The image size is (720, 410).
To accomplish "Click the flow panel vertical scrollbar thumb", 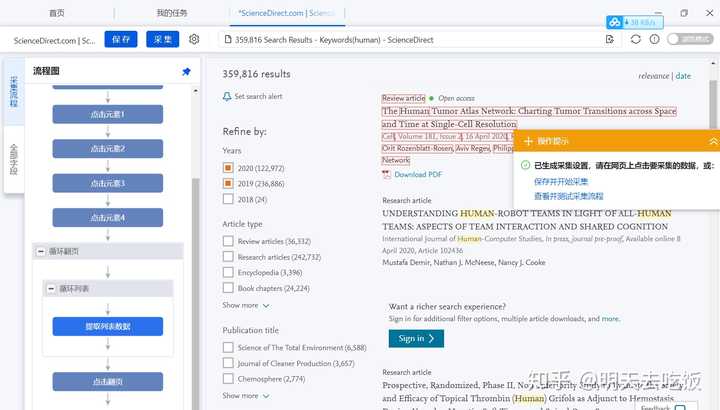I will click(x=196, y=294).
